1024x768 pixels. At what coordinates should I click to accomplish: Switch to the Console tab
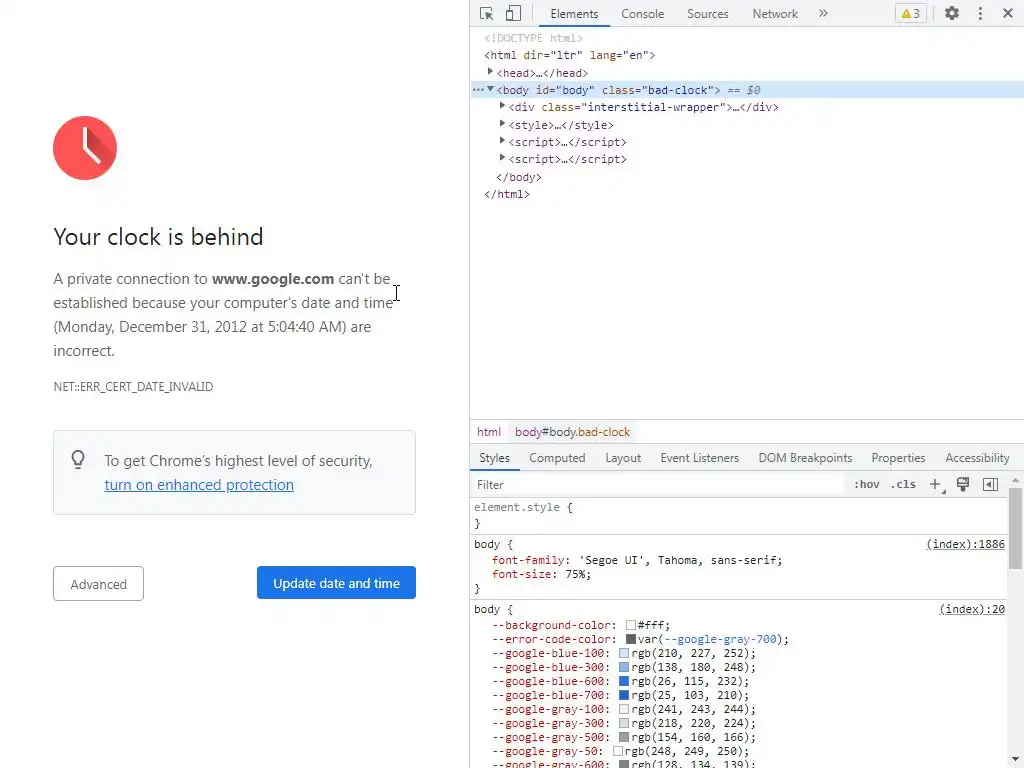[x=642, y=14]
